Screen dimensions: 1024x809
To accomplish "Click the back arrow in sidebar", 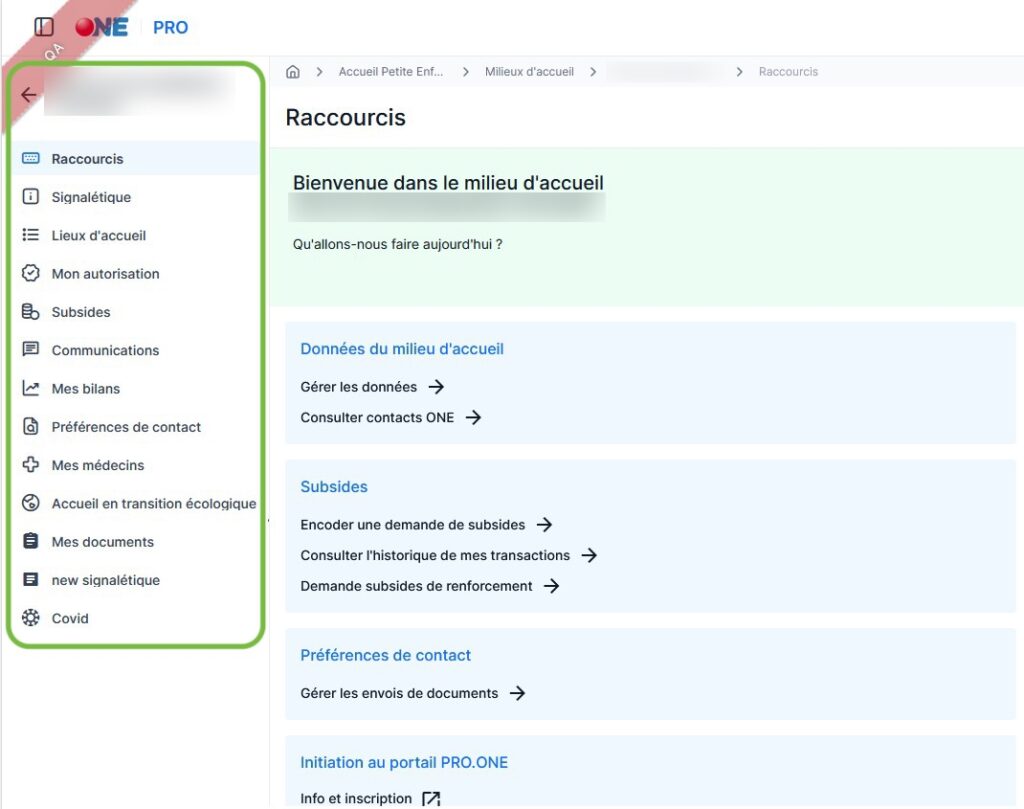I will [x=29, y=95].
